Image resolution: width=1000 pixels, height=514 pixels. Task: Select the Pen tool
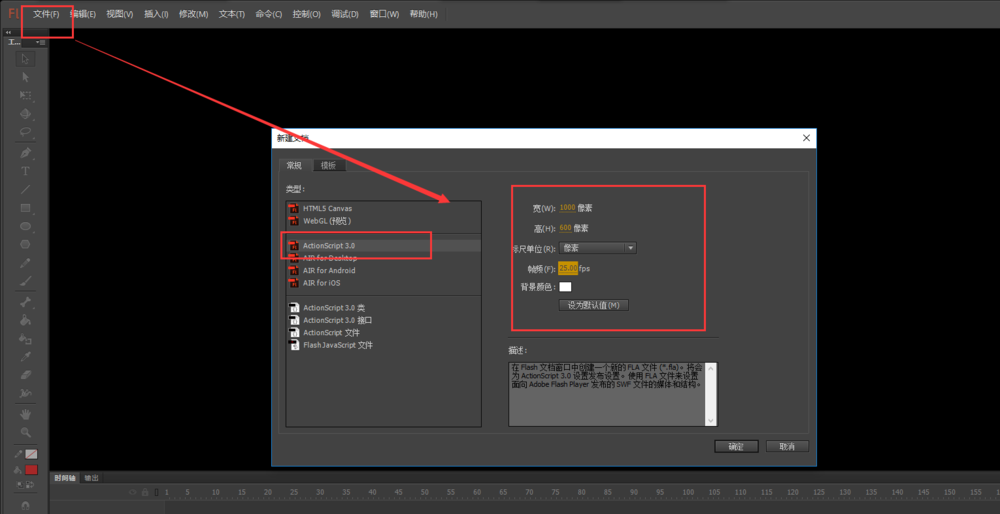point(26,153)
